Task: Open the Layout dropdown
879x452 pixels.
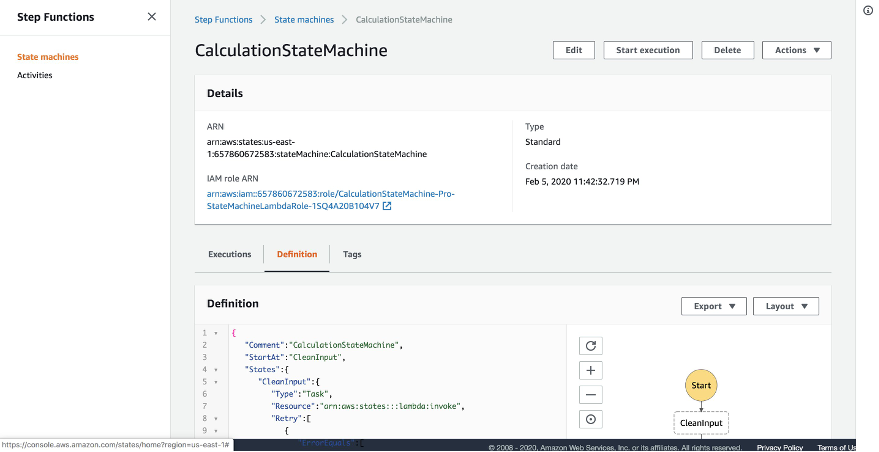Action: 785,306
